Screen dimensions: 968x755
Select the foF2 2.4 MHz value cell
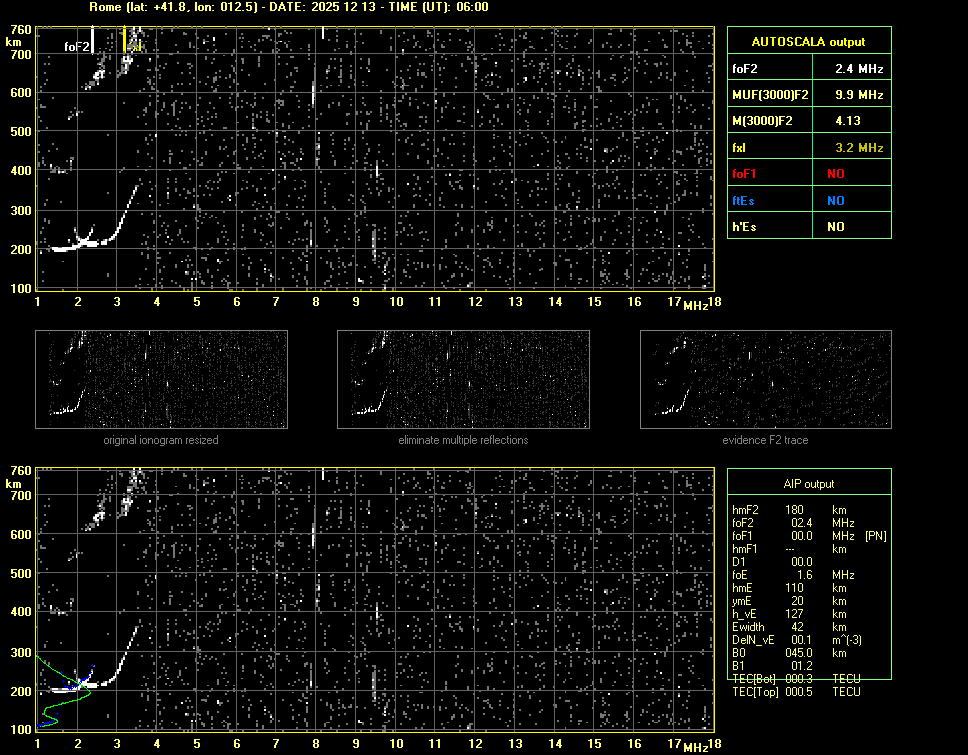[859, 69]
